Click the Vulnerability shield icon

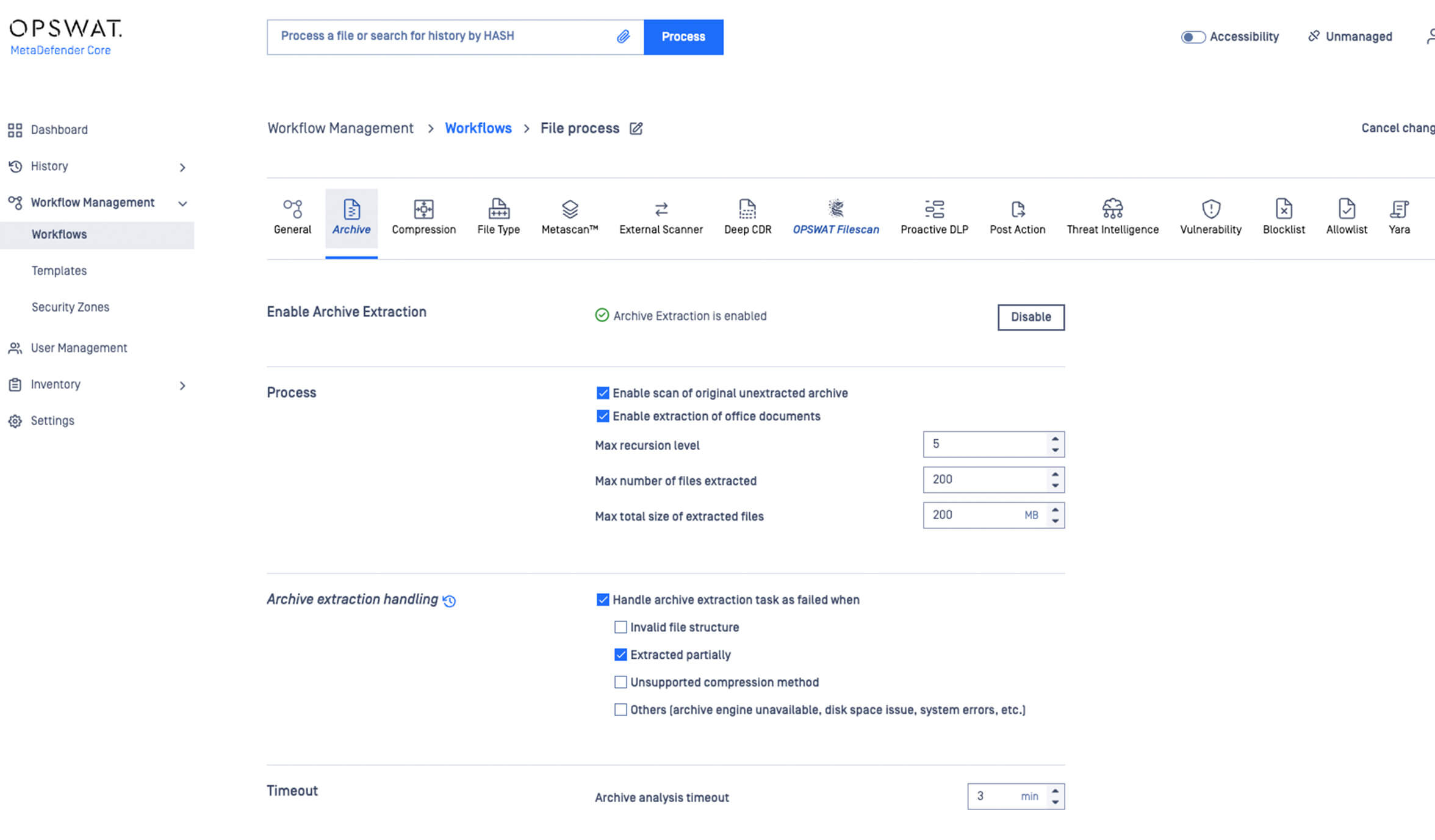click(1210, 209)
